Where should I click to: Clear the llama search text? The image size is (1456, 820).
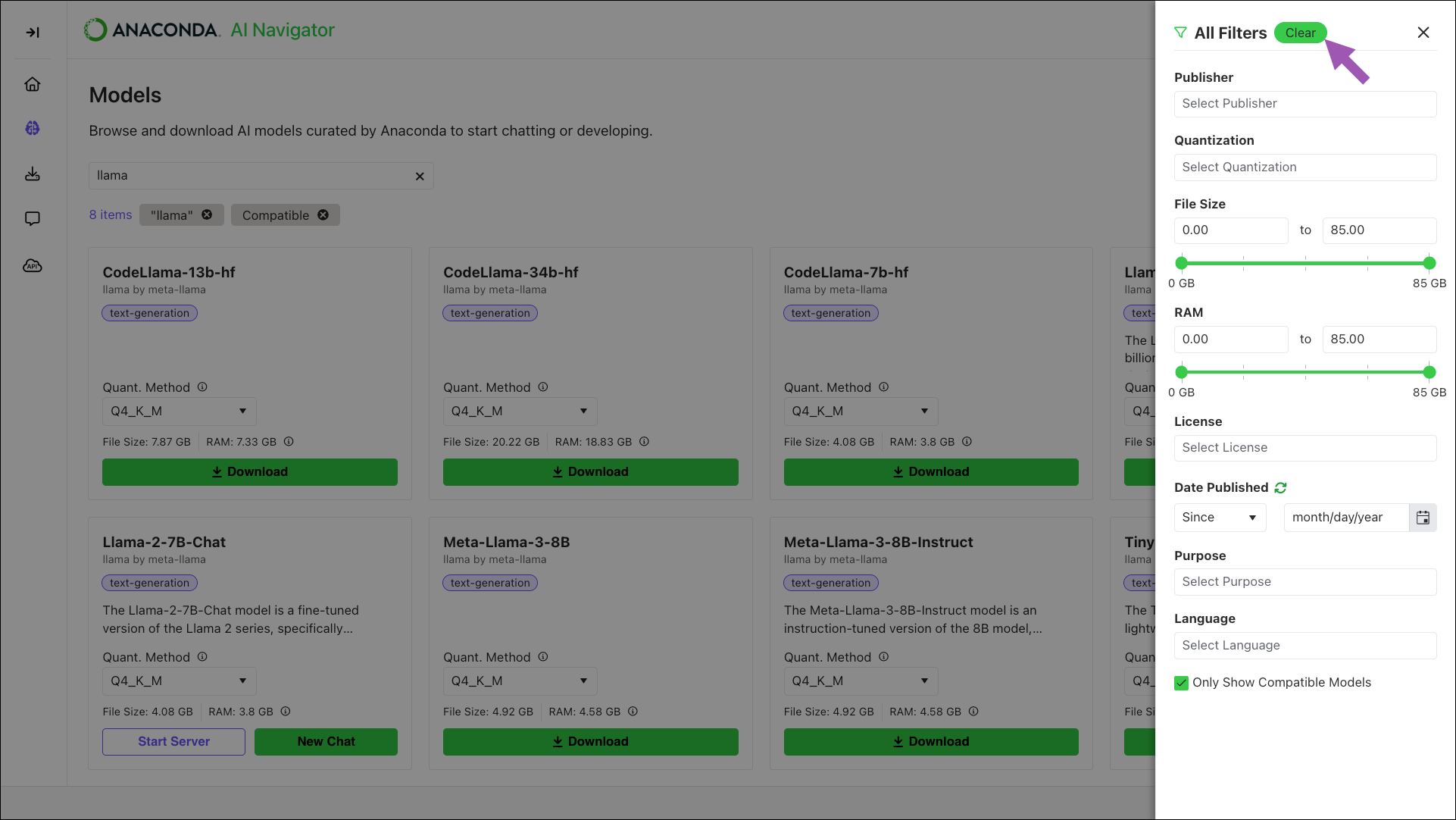pos(420,176)
